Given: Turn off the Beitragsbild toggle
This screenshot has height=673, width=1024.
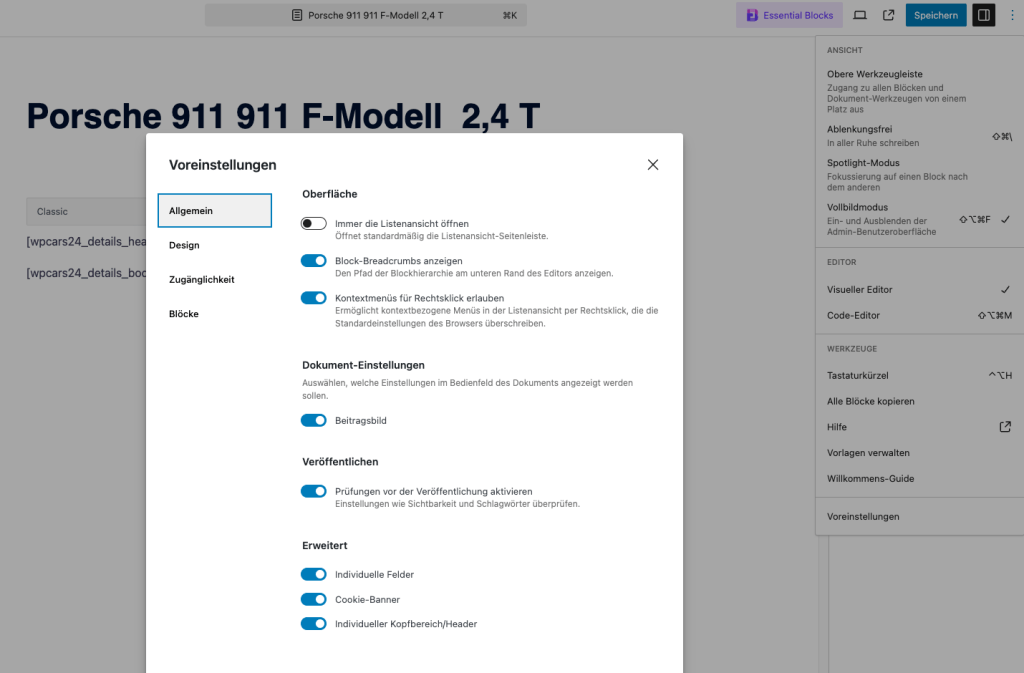Looking at the screenshot, I should [x=314, y=421].
